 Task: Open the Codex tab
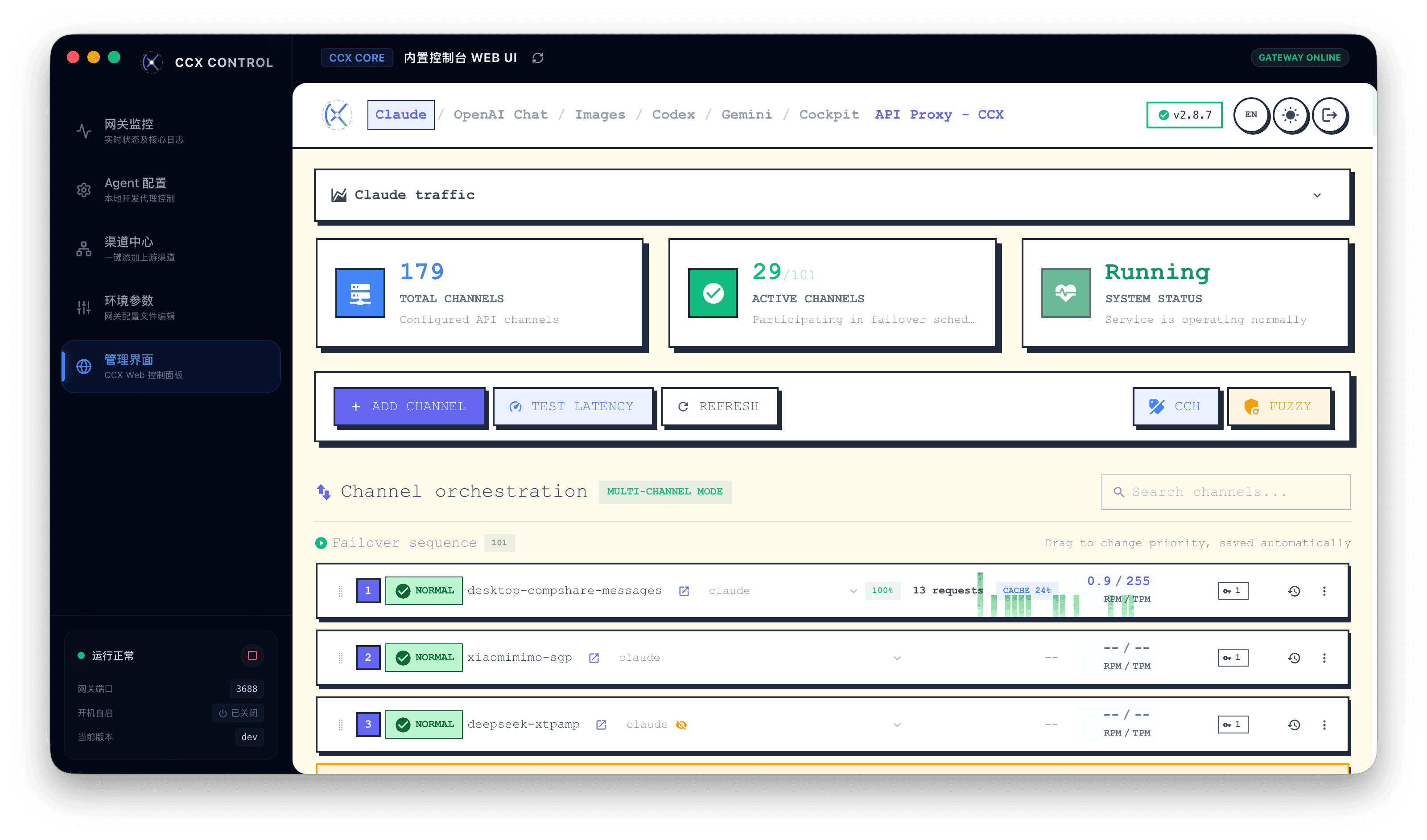673,115
